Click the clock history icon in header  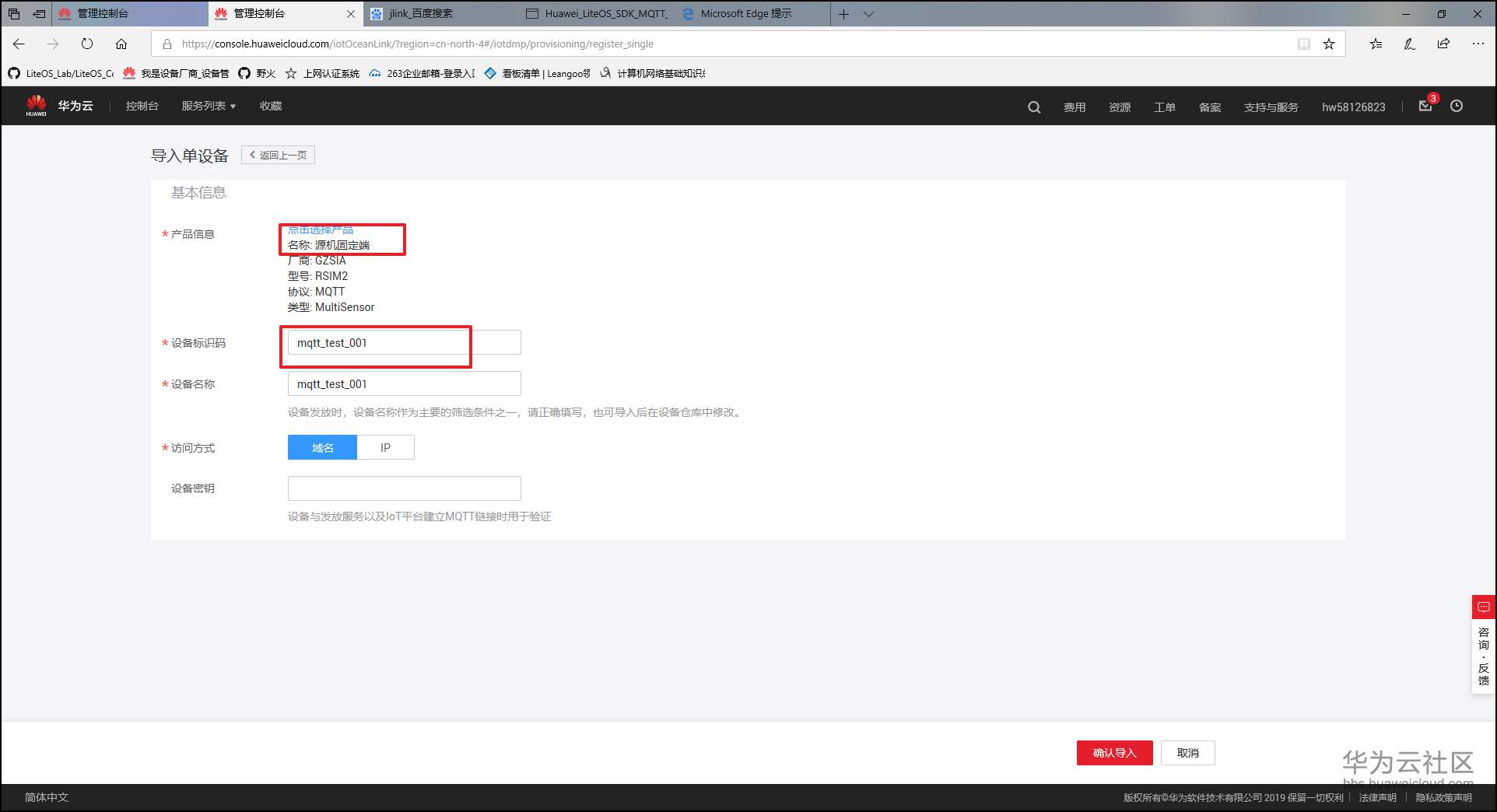[x=1457, y=106]
